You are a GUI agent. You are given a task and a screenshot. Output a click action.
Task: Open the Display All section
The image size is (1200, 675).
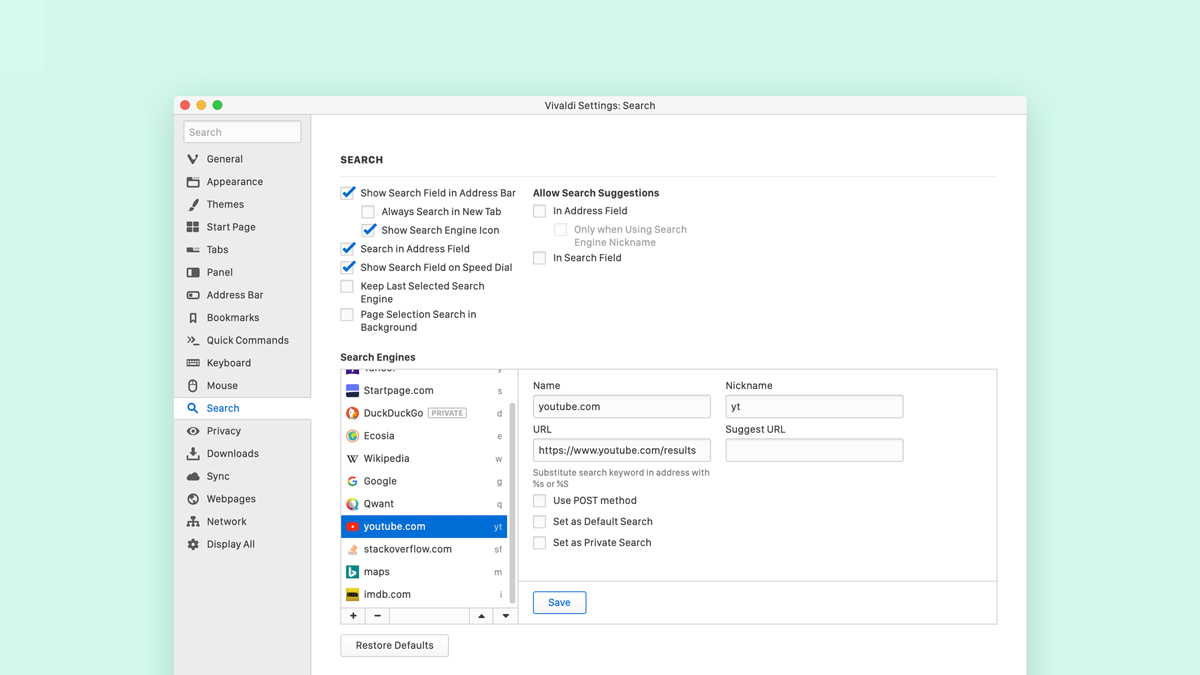(x=242, y=544)
